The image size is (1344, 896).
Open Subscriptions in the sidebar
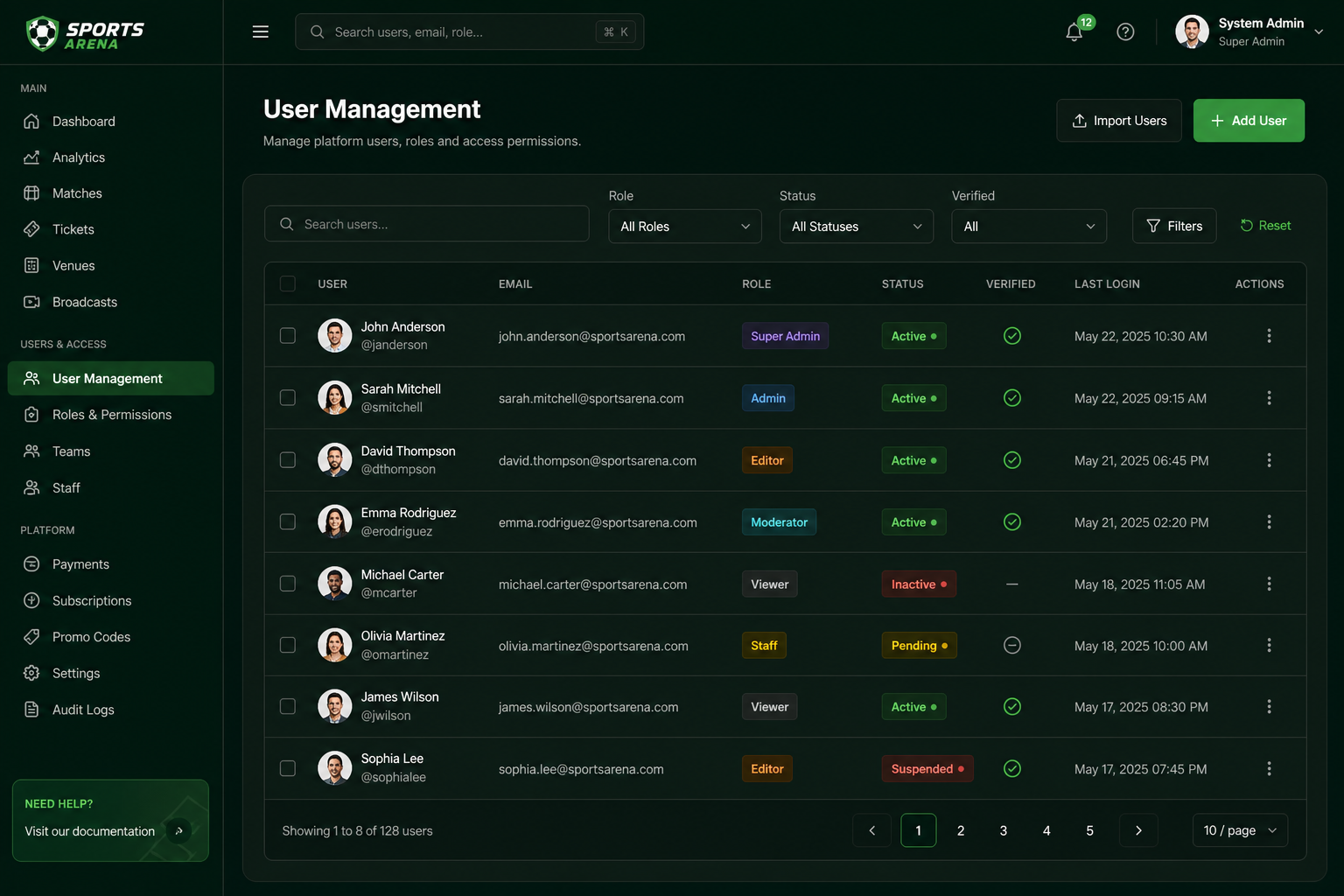tap(111, 601)
